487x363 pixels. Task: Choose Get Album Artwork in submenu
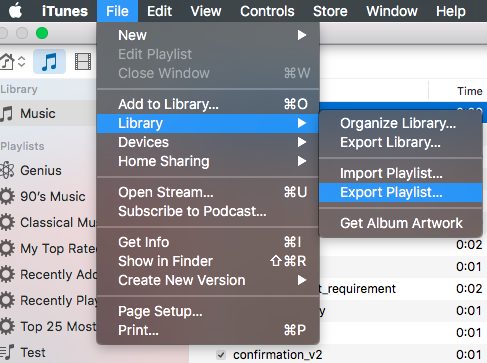click(400, 223)
